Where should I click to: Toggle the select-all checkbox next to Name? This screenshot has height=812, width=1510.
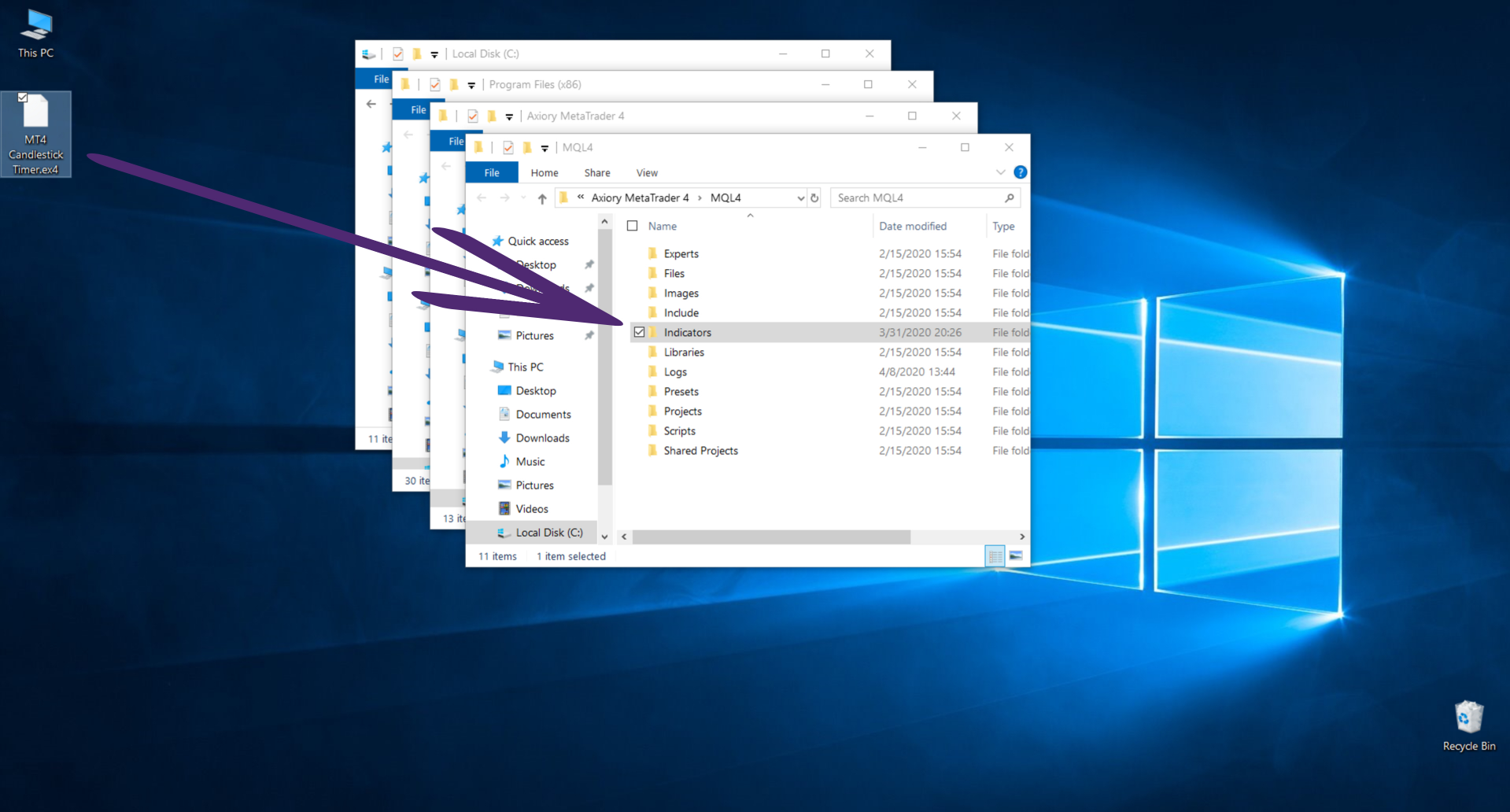click(632, 226)
